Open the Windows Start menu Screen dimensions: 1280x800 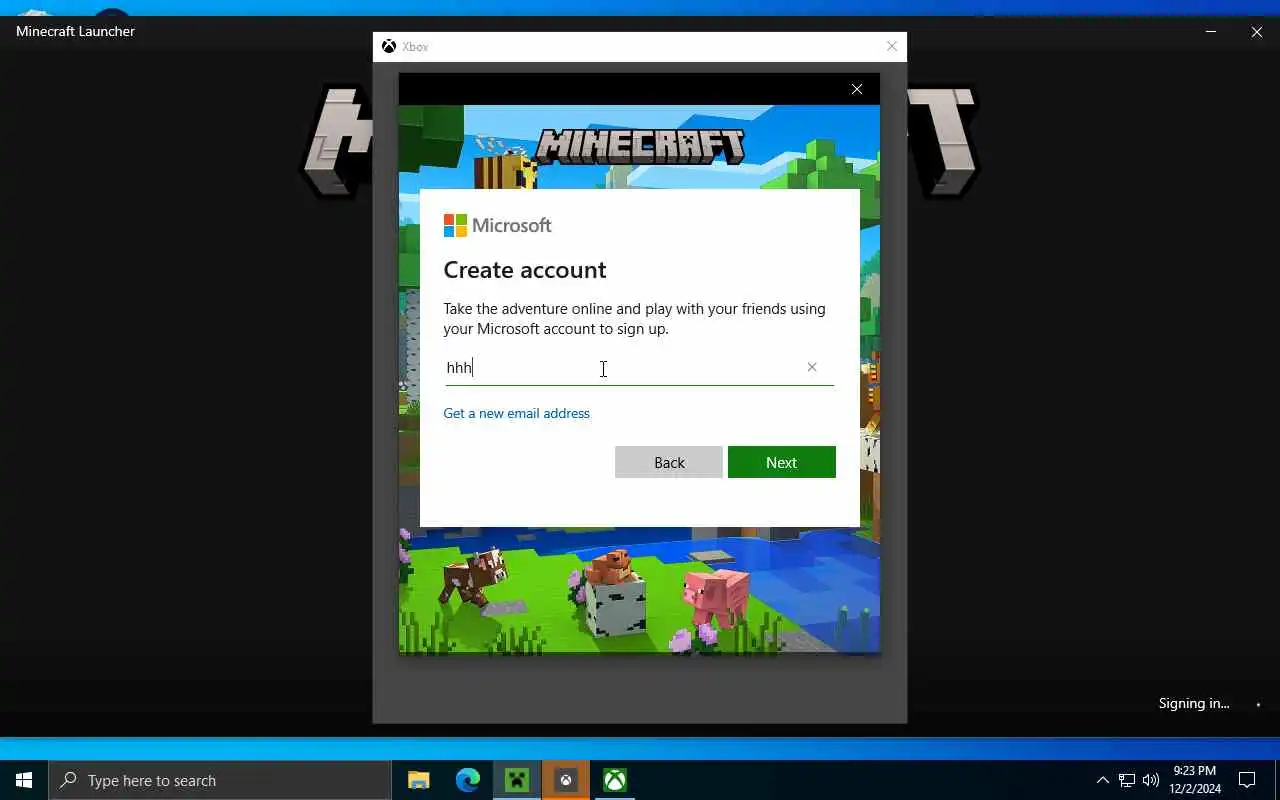pos(24,780)
